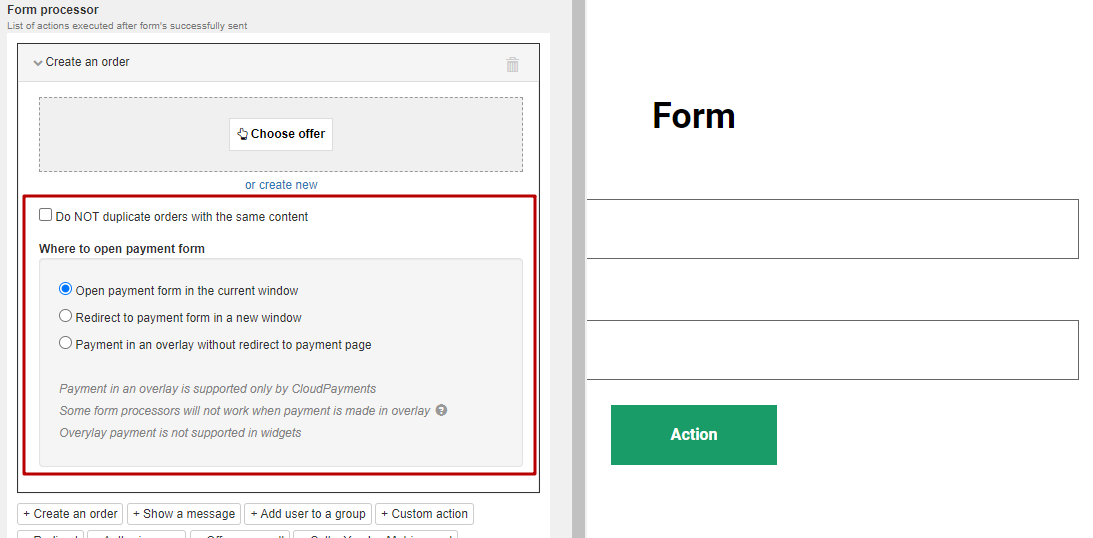
Task: Select 'Payment in an overlay' radio option
Action: click(66, 343)
